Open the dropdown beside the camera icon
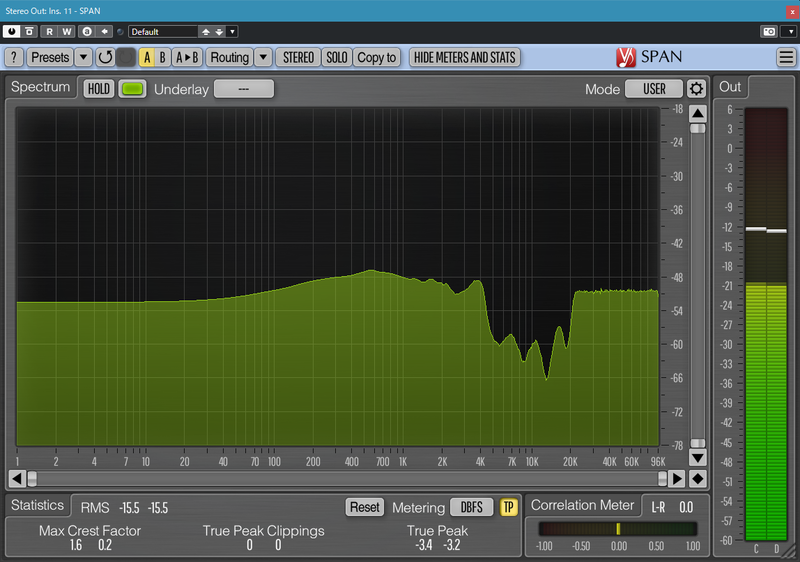Screen dimensions: 800x562 (790, 32)
